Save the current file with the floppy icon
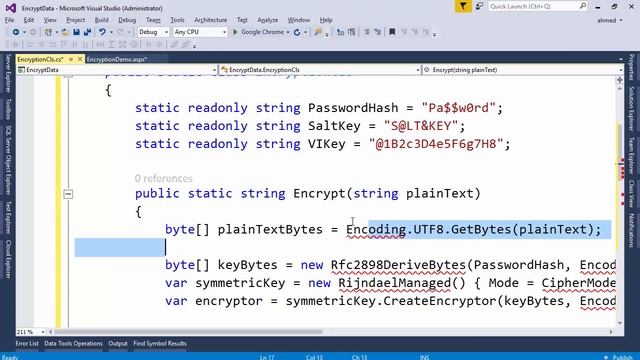640x360 pixels. [76, 32]
